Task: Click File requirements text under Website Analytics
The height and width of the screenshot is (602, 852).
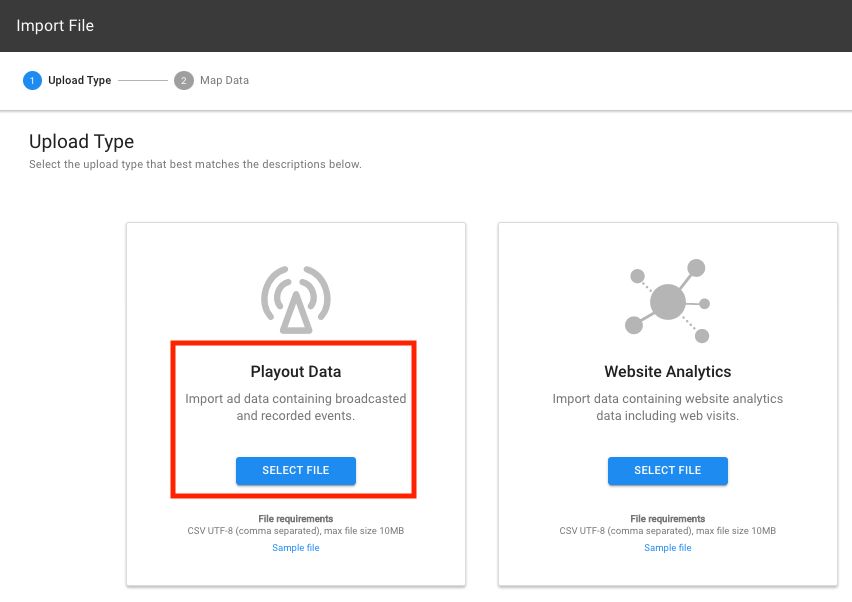Action: (667, 519)
